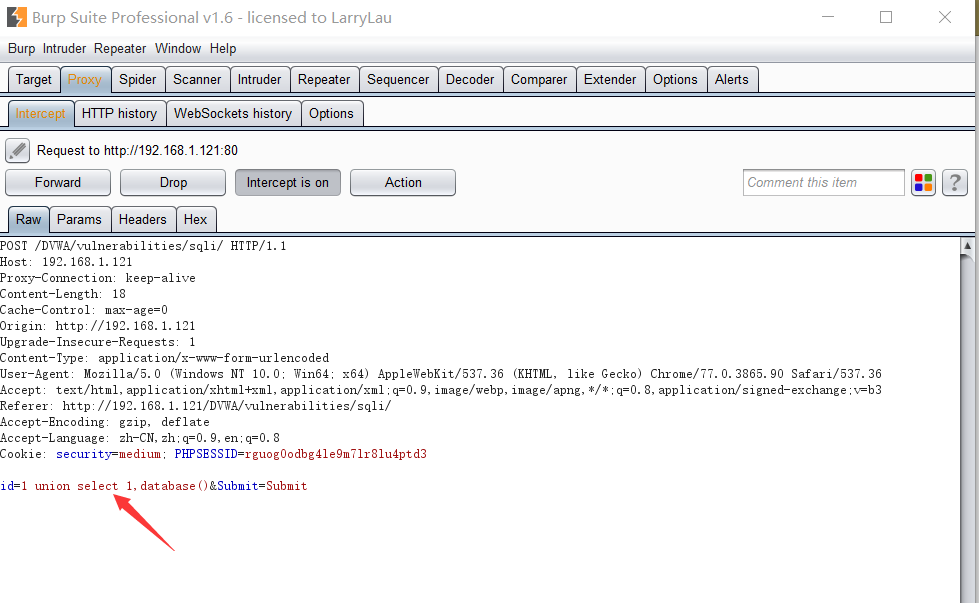Select the Intercept sub-tab
This screenshot has height=603, width=979.
pyautogui.click(x=41, y=114)
